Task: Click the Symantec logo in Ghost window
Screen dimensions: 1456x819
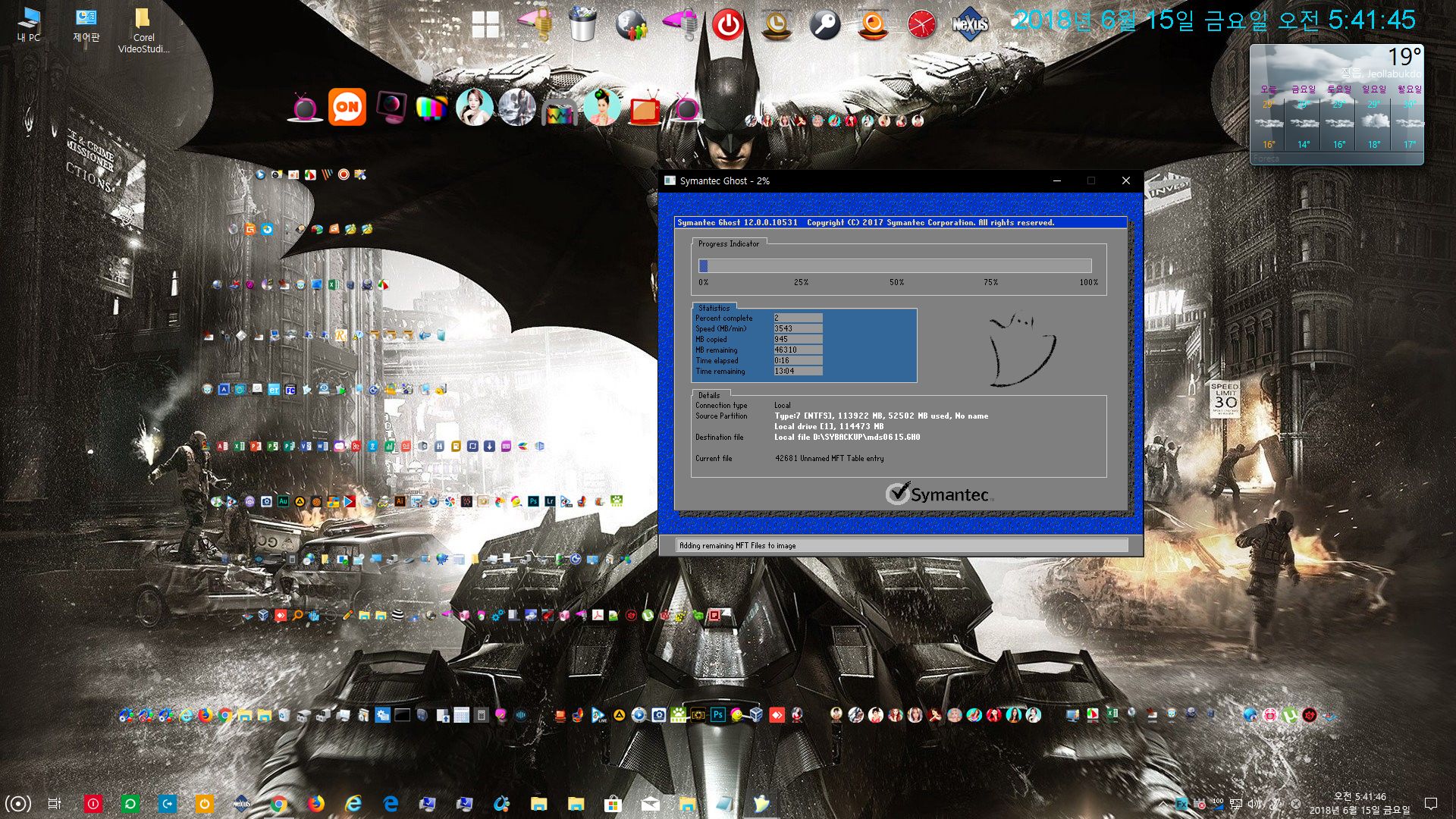Action: coord(938,494)
